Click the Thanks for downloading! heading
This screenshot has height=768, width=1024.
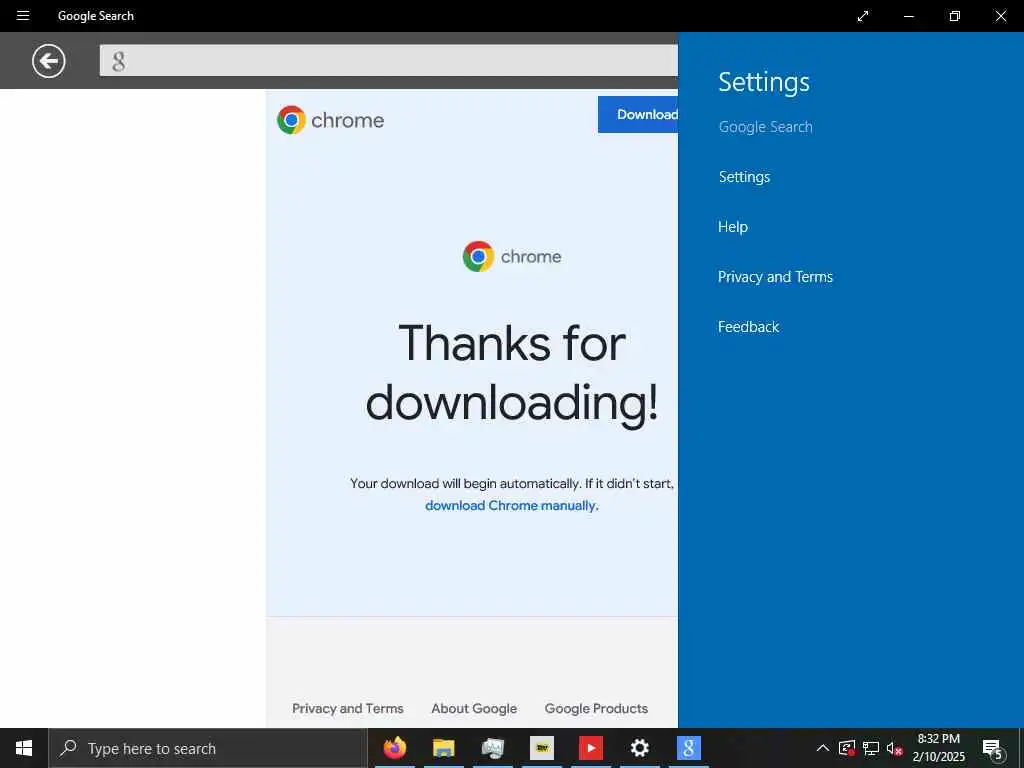tap(512, 373)
